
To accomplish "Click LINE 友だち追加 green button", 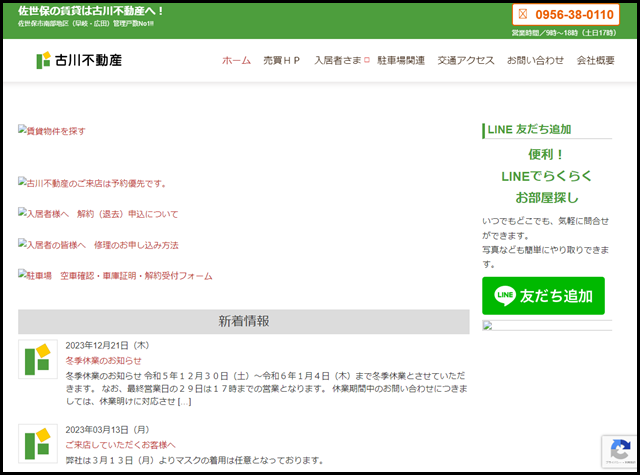I will (543, 296).
